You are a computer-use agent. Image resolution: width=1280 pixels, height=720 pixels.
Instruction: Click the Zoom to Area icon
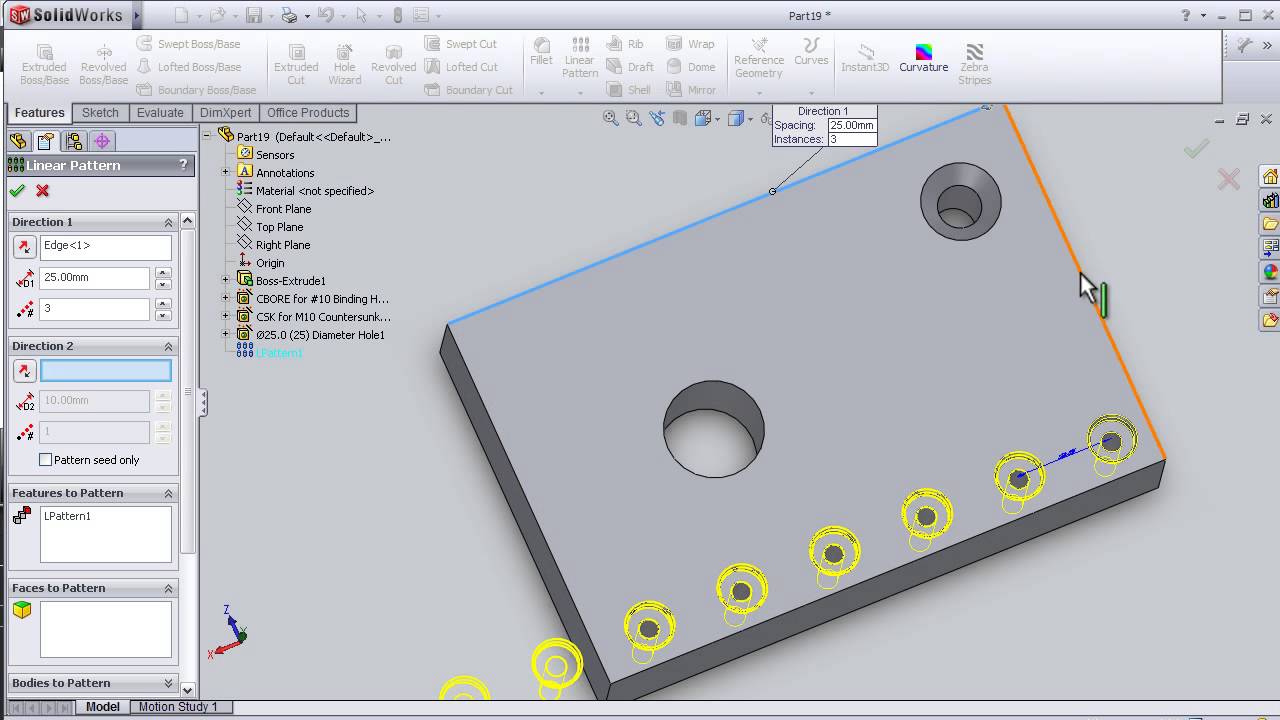(x=633, y=118)
